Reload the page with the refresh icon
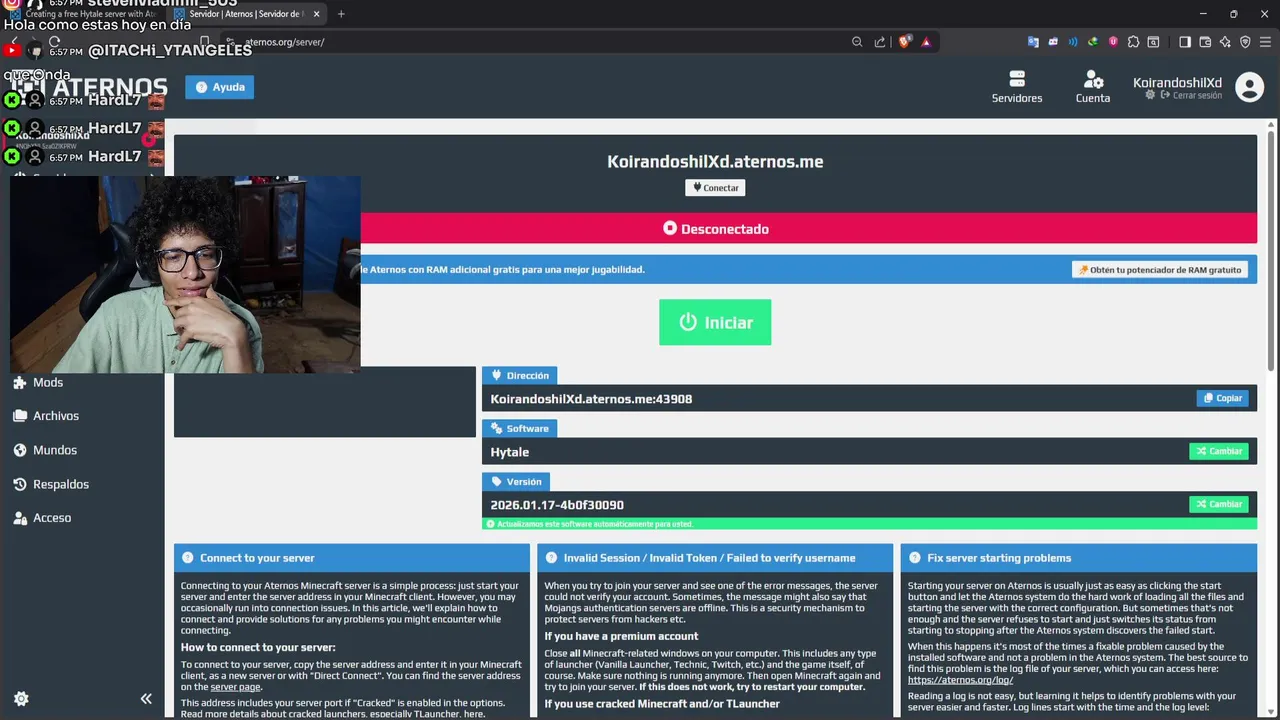 click(x=54, y=42)
